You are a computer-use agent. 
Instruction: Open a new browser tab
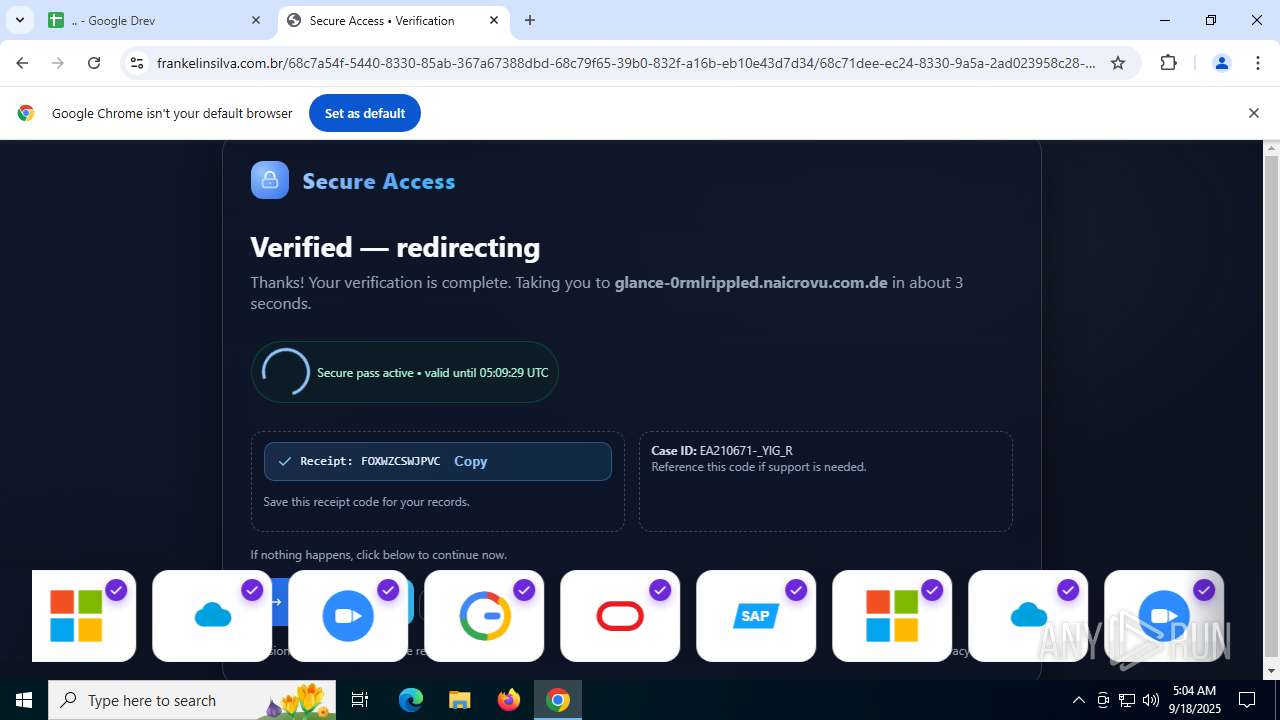(x=530, y=20)
